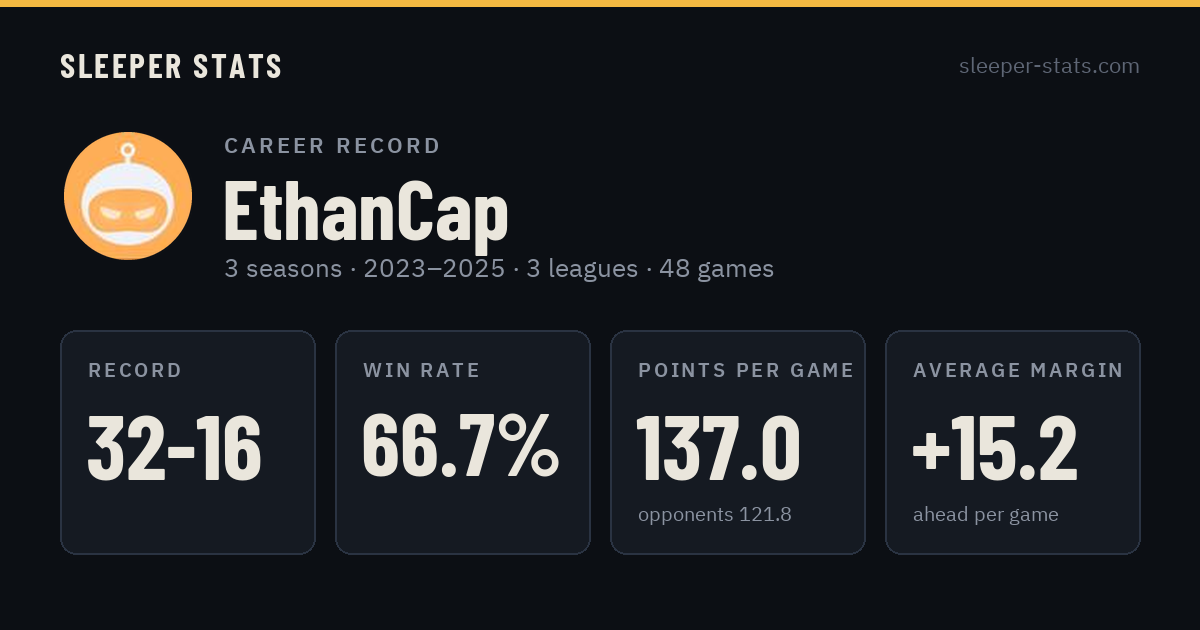Click the 66.7% win rate value
This screenshot has height=630, width=1200.
(461, 444)
